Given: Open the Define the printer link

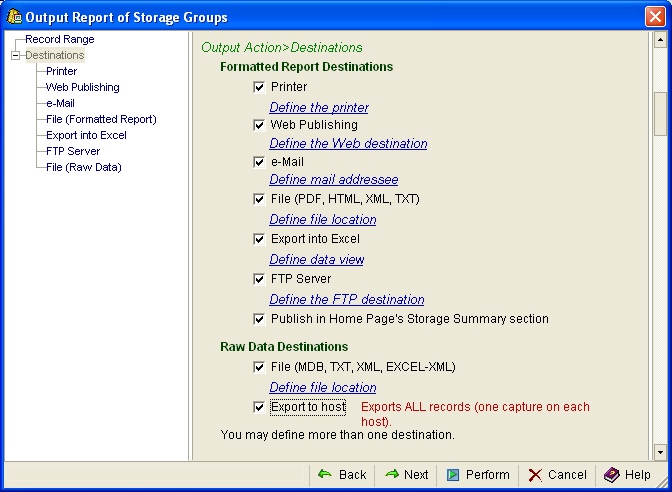Looking at the screenshot, I should (319, 108).
